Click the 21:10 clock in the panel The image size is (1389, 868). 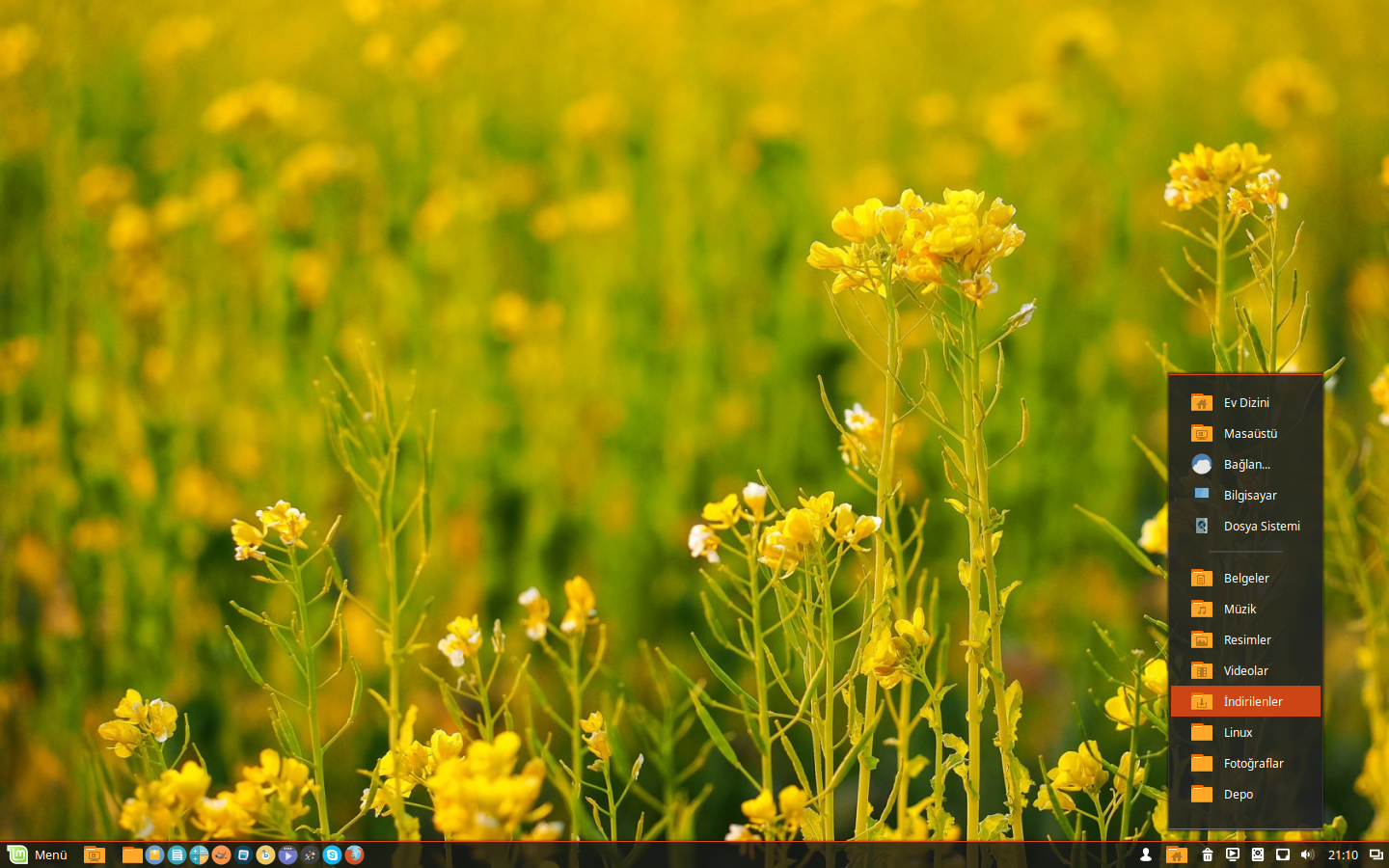pos(1343,854)
